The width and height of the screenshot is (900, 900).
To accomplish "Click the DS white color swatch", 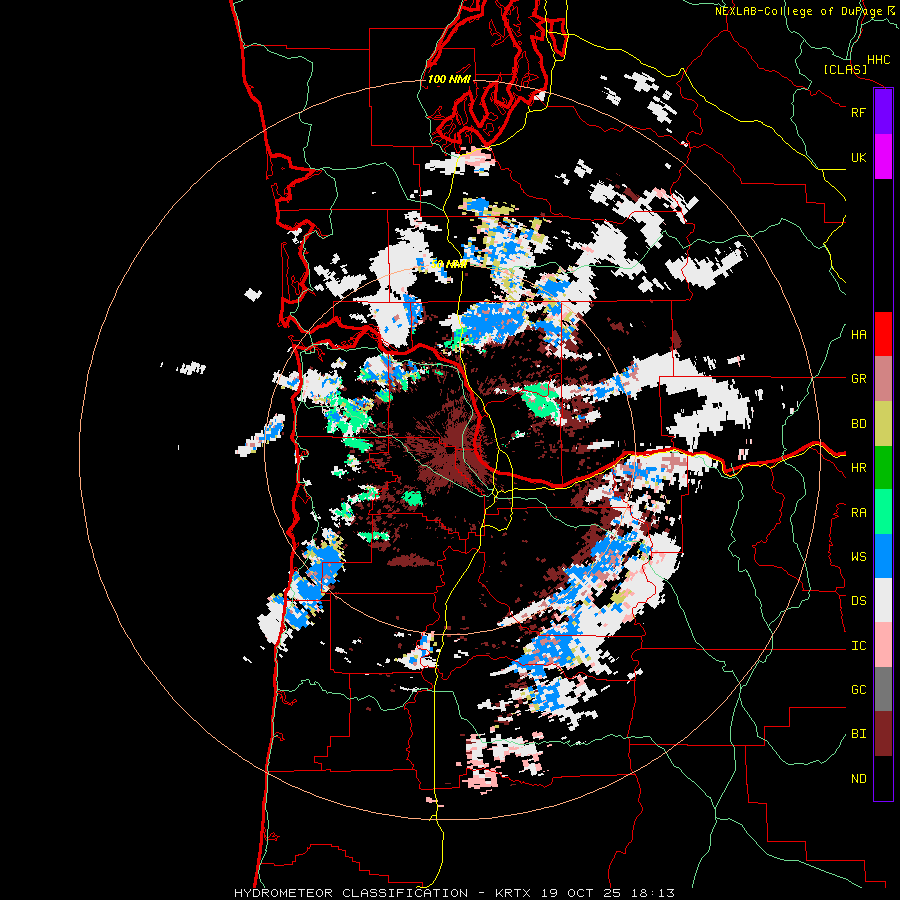I will click(883, 600).
